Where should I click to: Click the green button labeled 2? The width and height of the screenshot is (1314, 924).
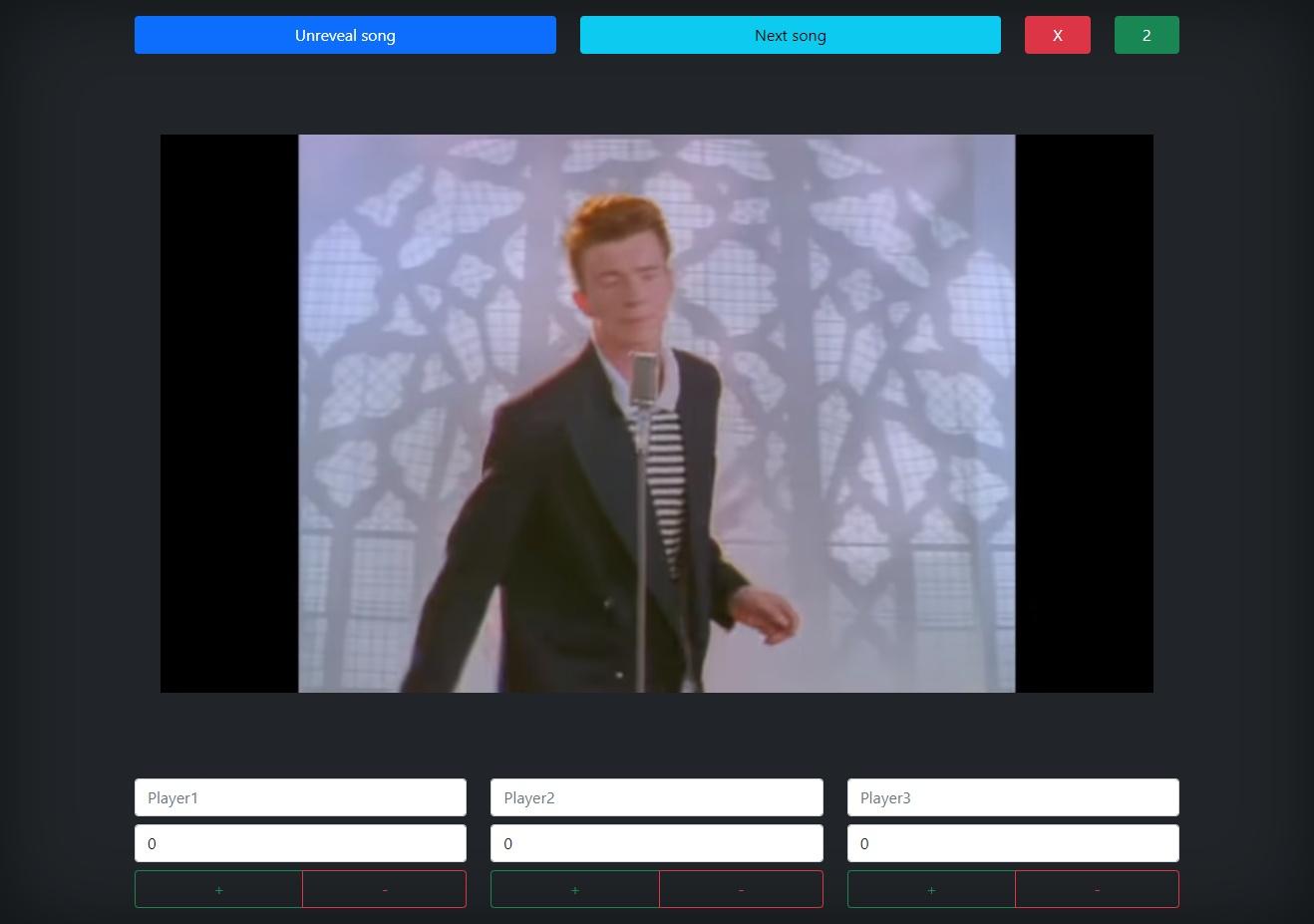click(1147, 35)
